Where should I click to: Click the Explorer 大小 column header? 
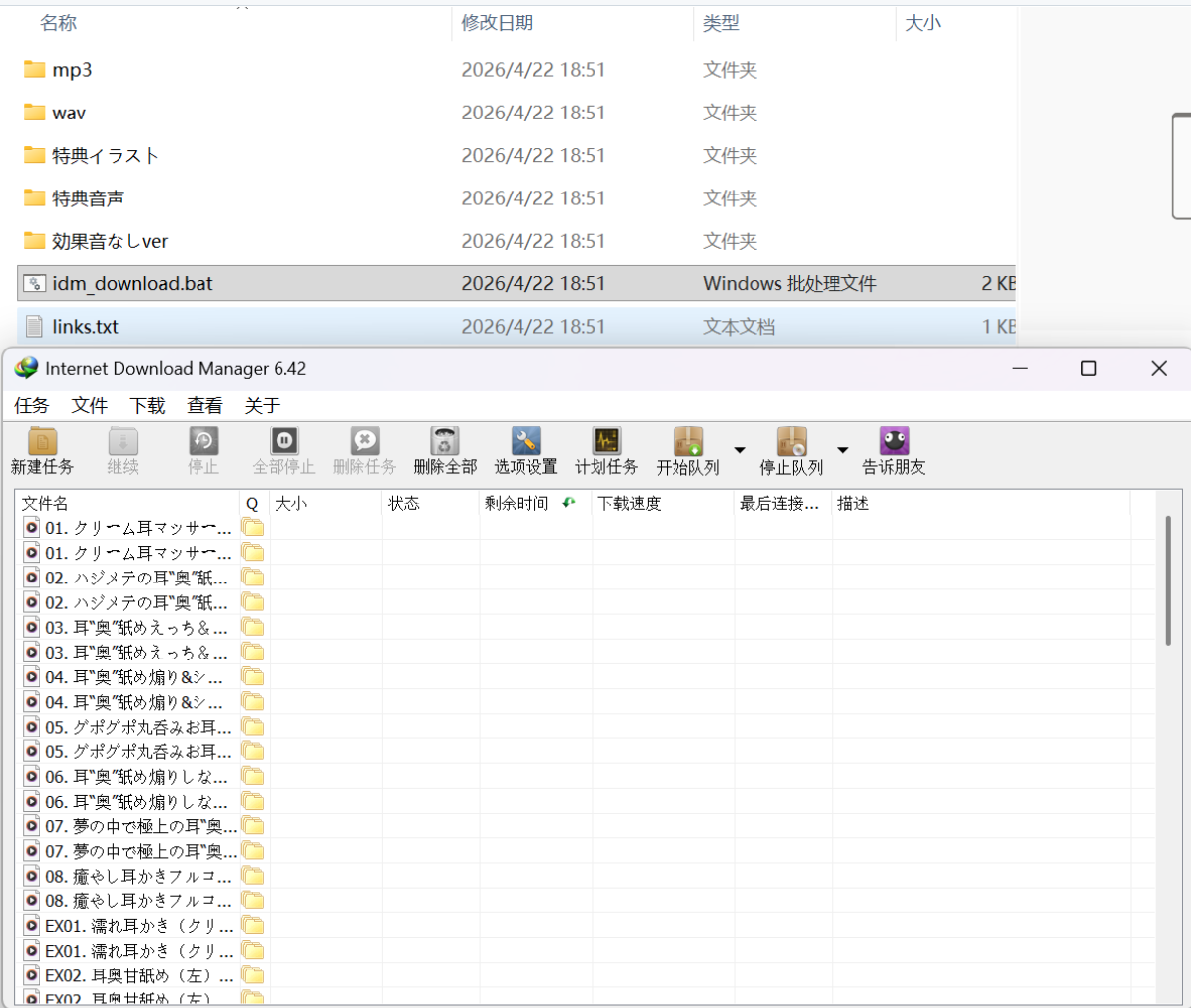(922, 22)
